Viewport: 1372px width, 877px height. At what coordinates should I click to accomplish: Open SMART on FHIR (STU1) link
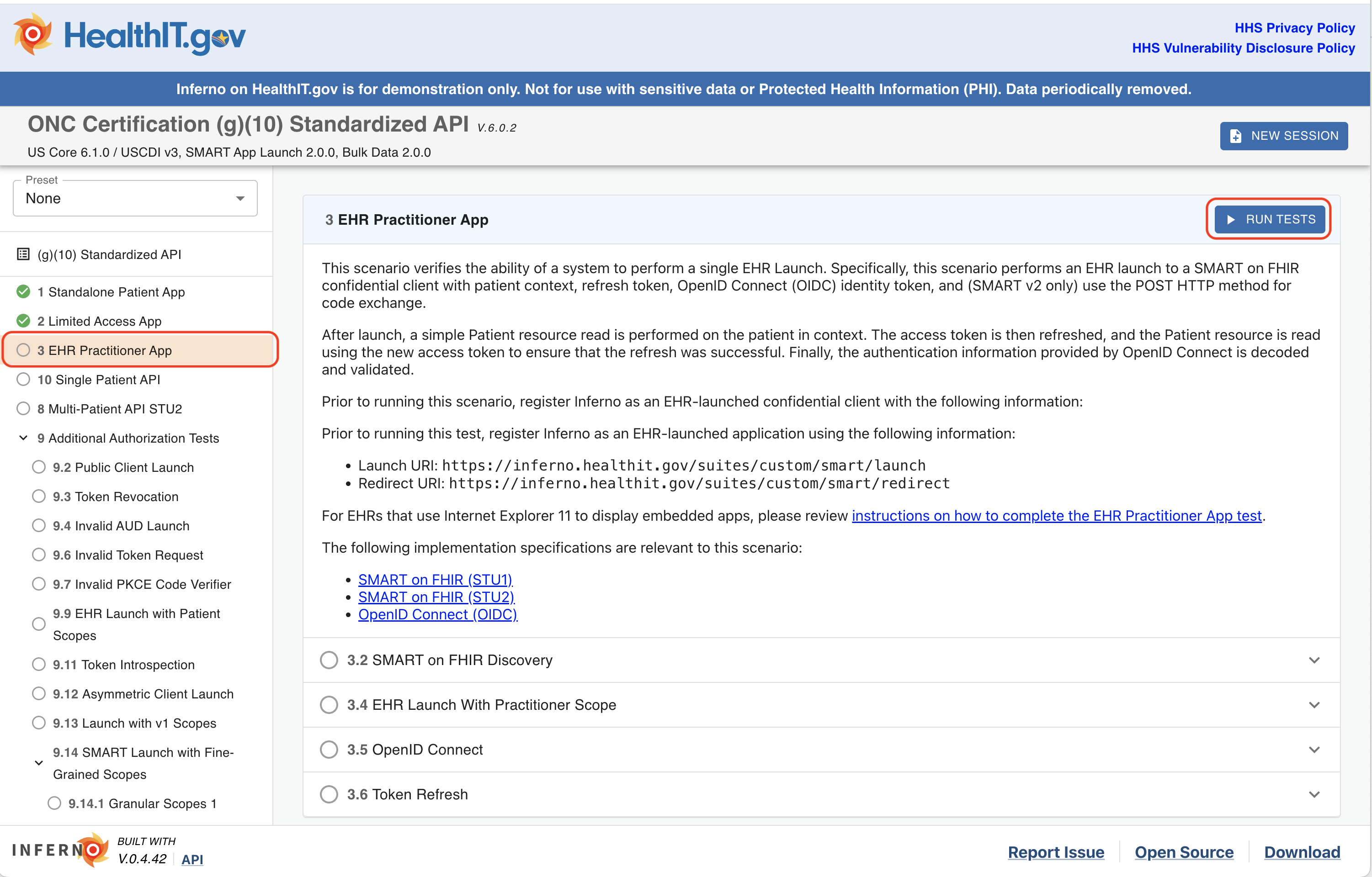(x=435, y=579)
